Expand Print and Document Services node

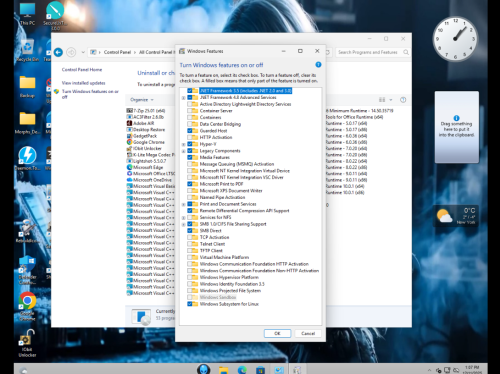click(x=183, y=204)
